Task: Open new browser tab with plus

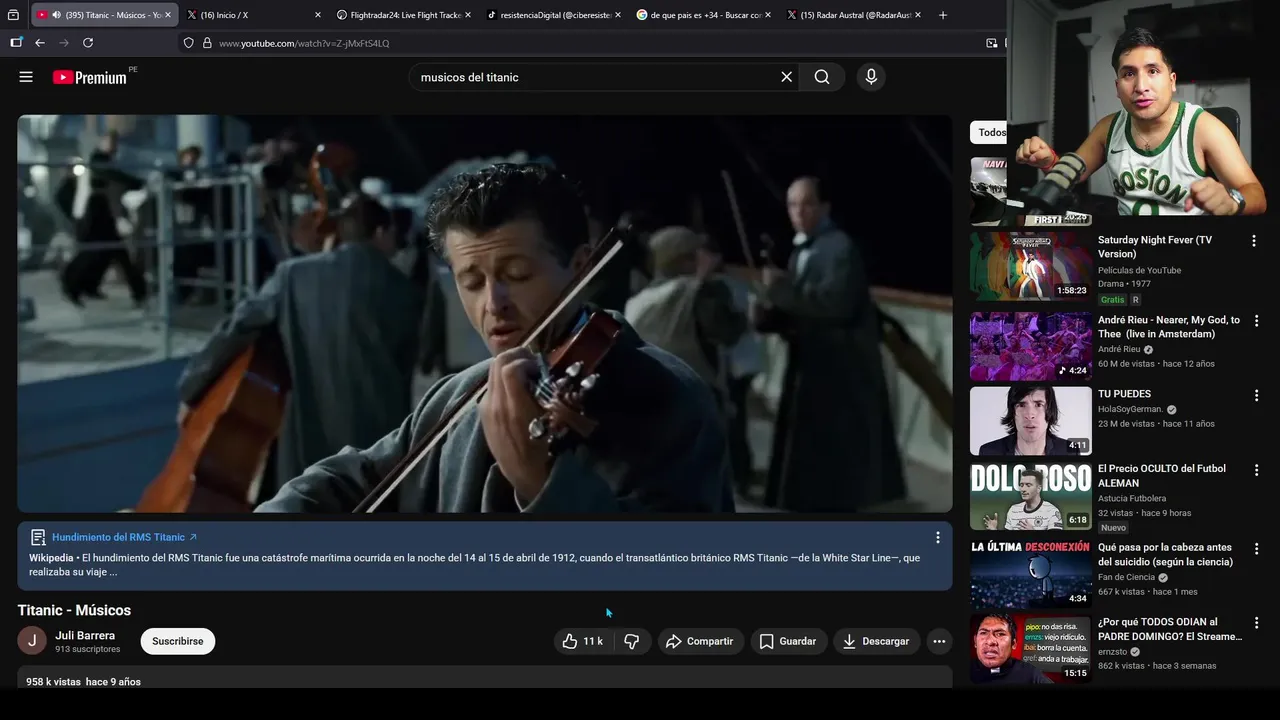Action: pos(942,15)
